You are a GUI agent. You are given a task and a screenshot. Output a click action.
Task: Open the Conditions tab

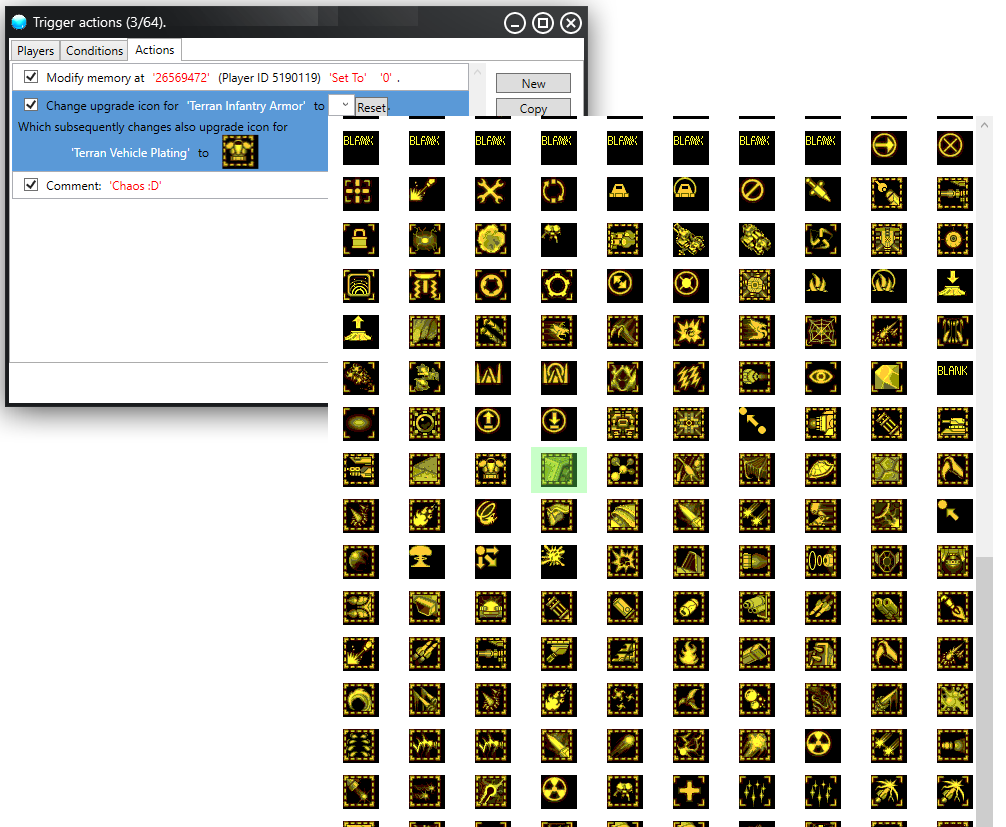tap(94, 51)
